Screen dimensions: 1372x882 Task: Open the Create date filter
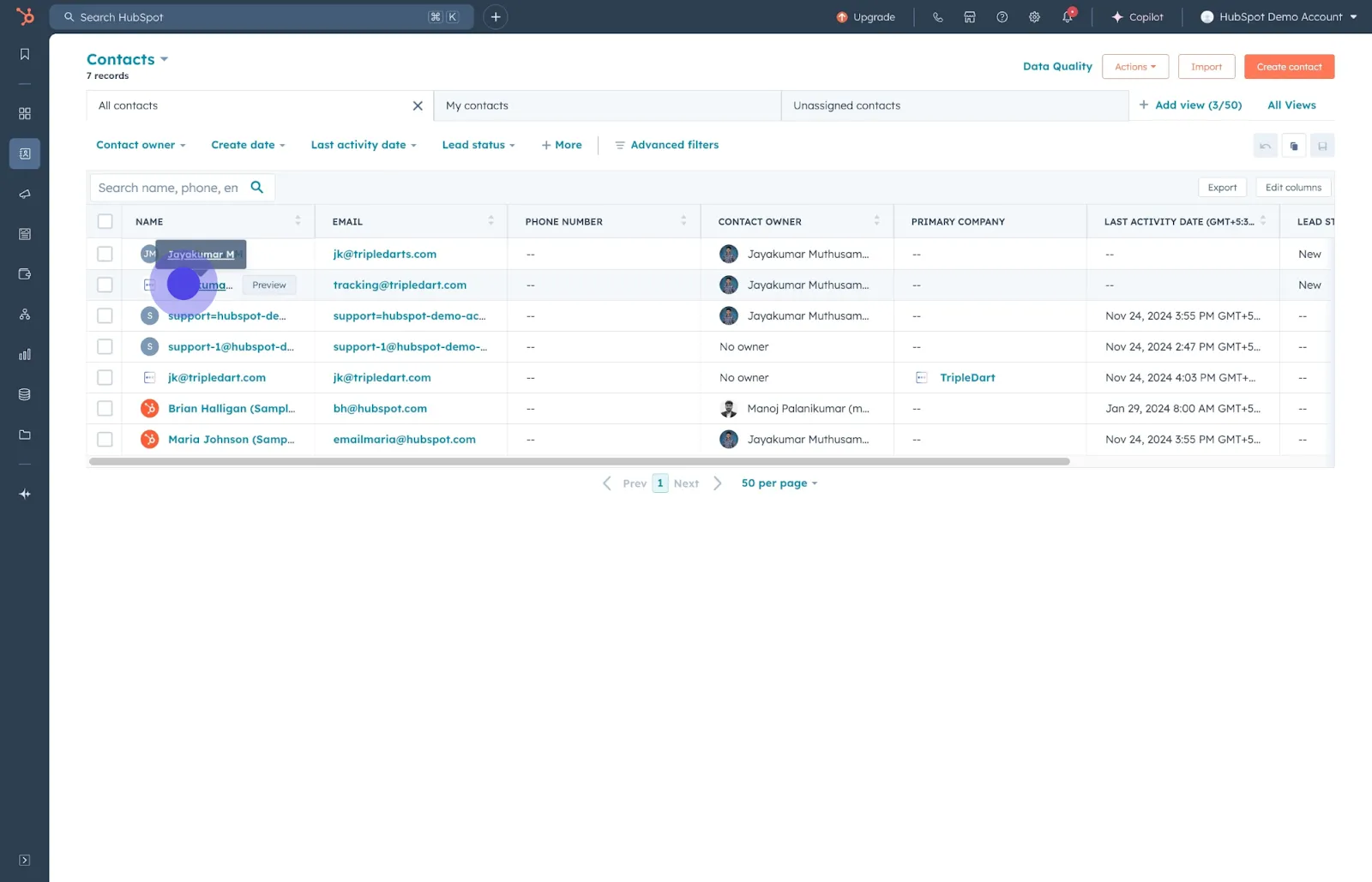coord(248,145)
